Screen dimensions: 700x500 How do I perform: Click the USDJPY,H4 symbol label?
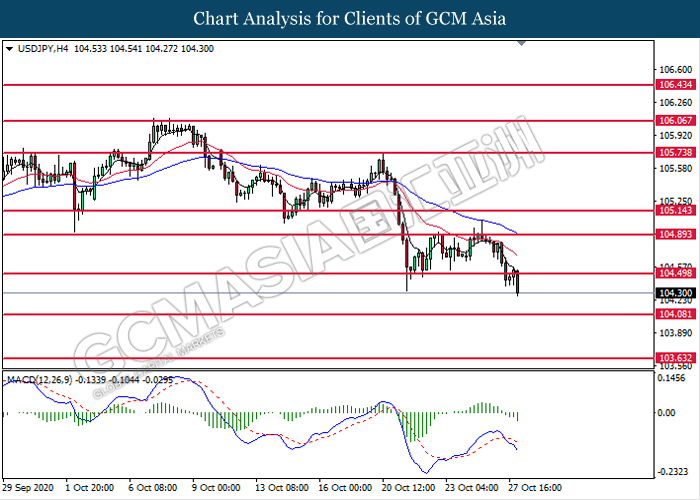click(43, 49)
